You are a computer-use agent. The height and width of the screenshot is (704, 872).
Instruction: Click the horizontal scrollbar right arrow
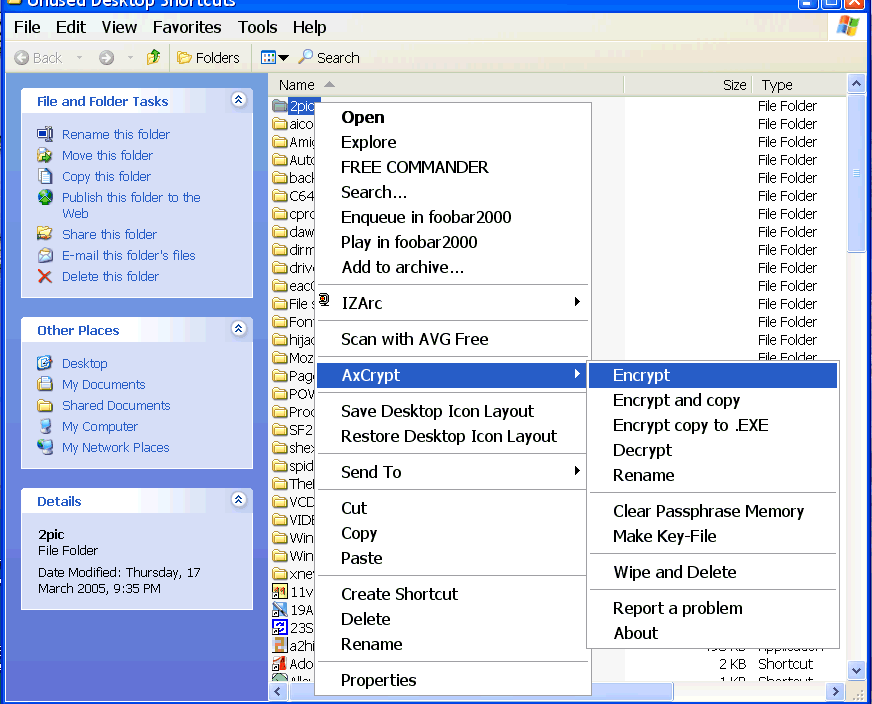(835, 691)
